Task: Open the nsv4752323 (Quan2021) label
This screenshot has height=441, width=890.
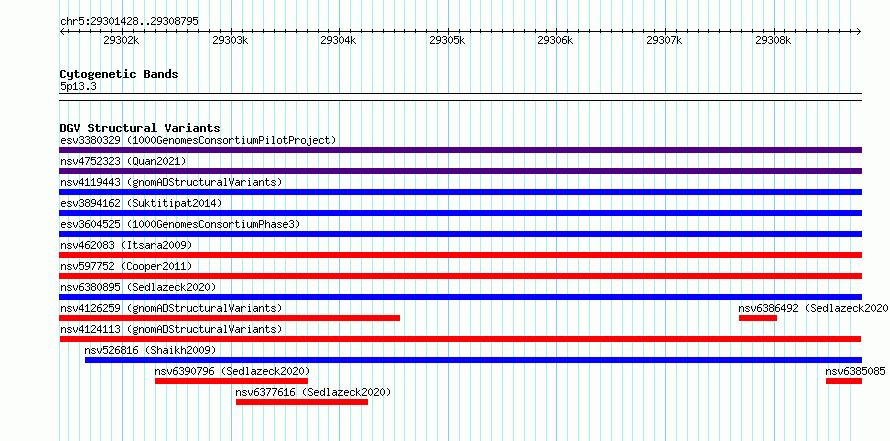Action: click(123, 161)
